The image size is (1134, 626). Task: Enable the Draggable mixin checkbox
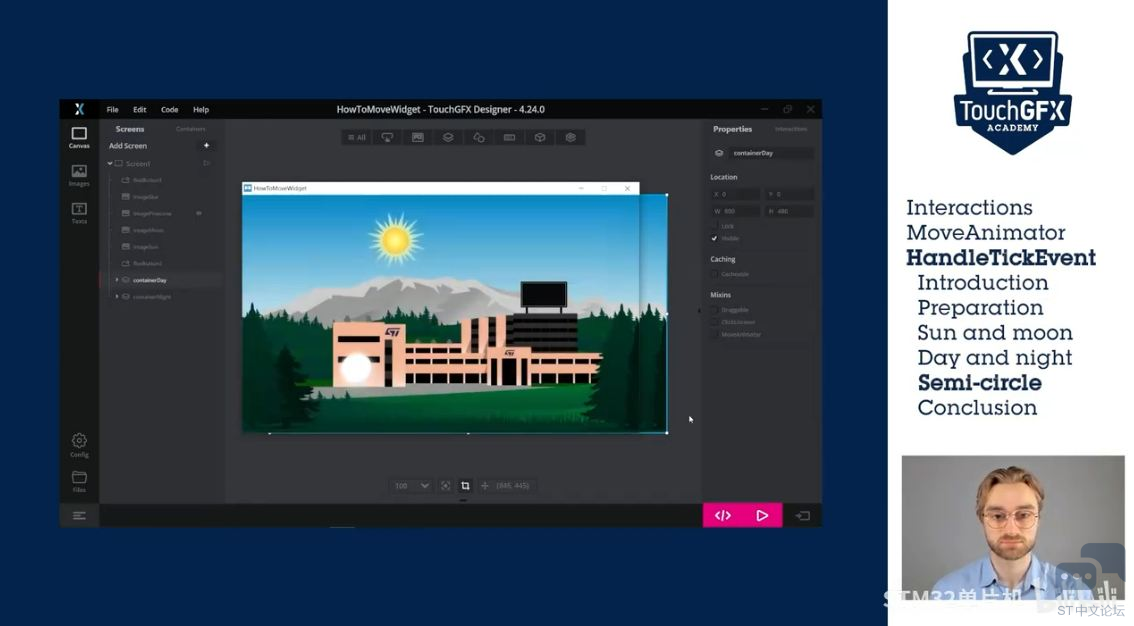coord(714,310)
